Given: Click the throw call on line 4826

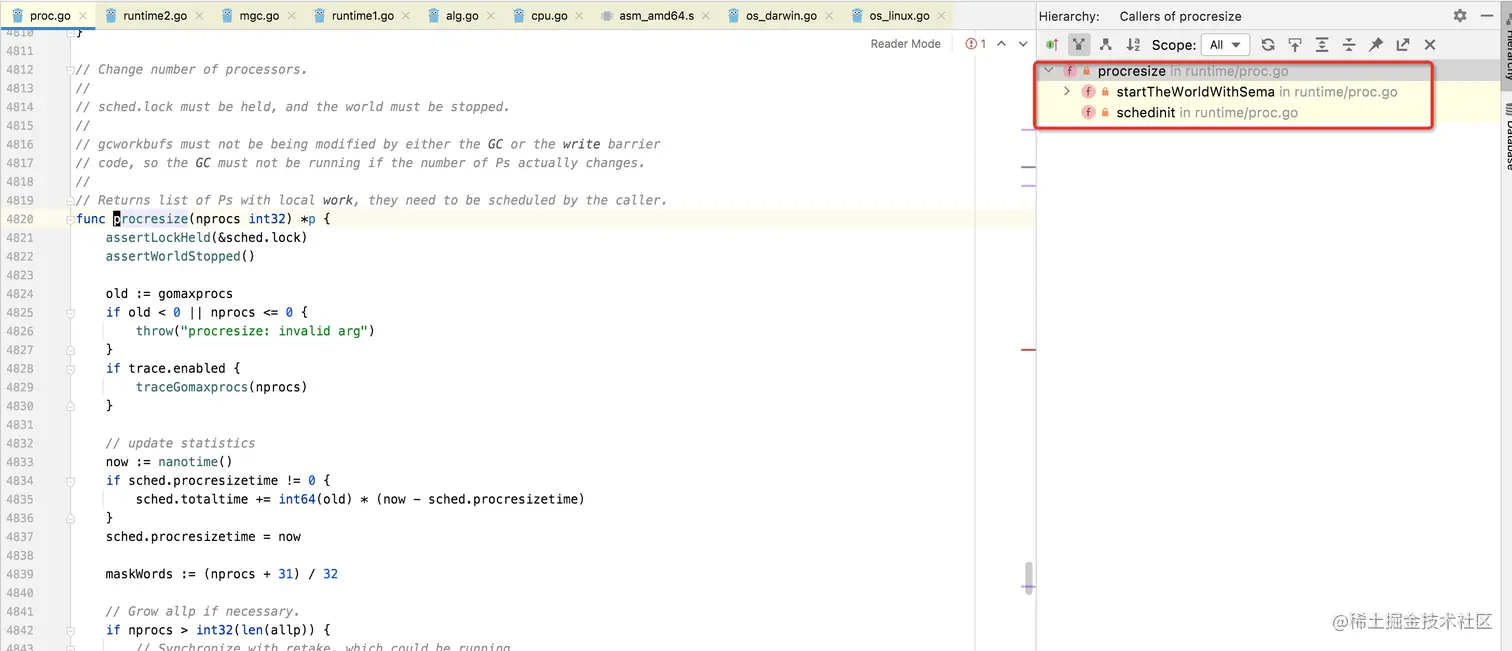Looking at the screenshot, I should click(x=154, y=331).
